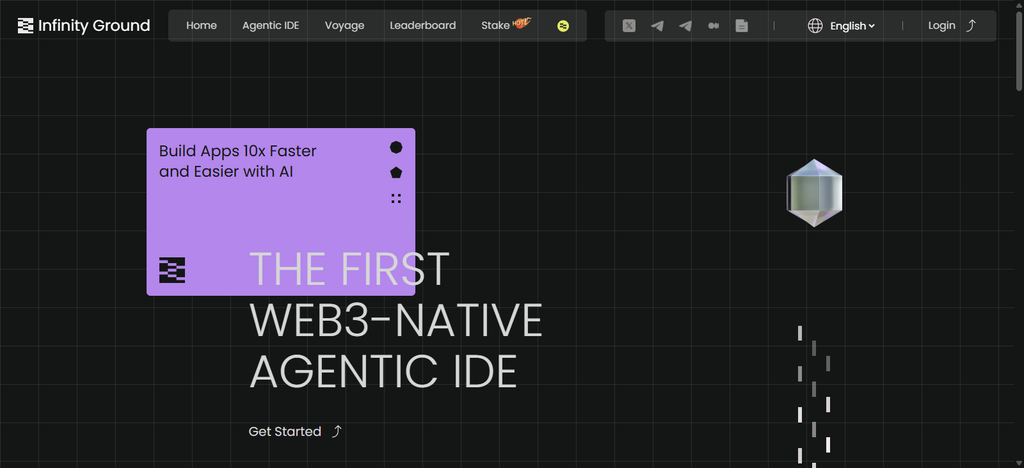1024x468 pixels.
Task: Click the black logo mark on the purple card
Action: pyautogui.click(x=172, y=270)
